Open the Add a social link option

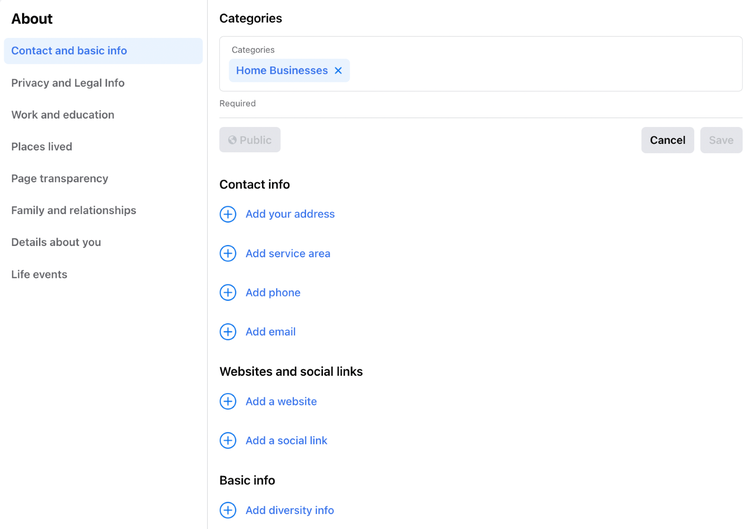pos(287,441)
